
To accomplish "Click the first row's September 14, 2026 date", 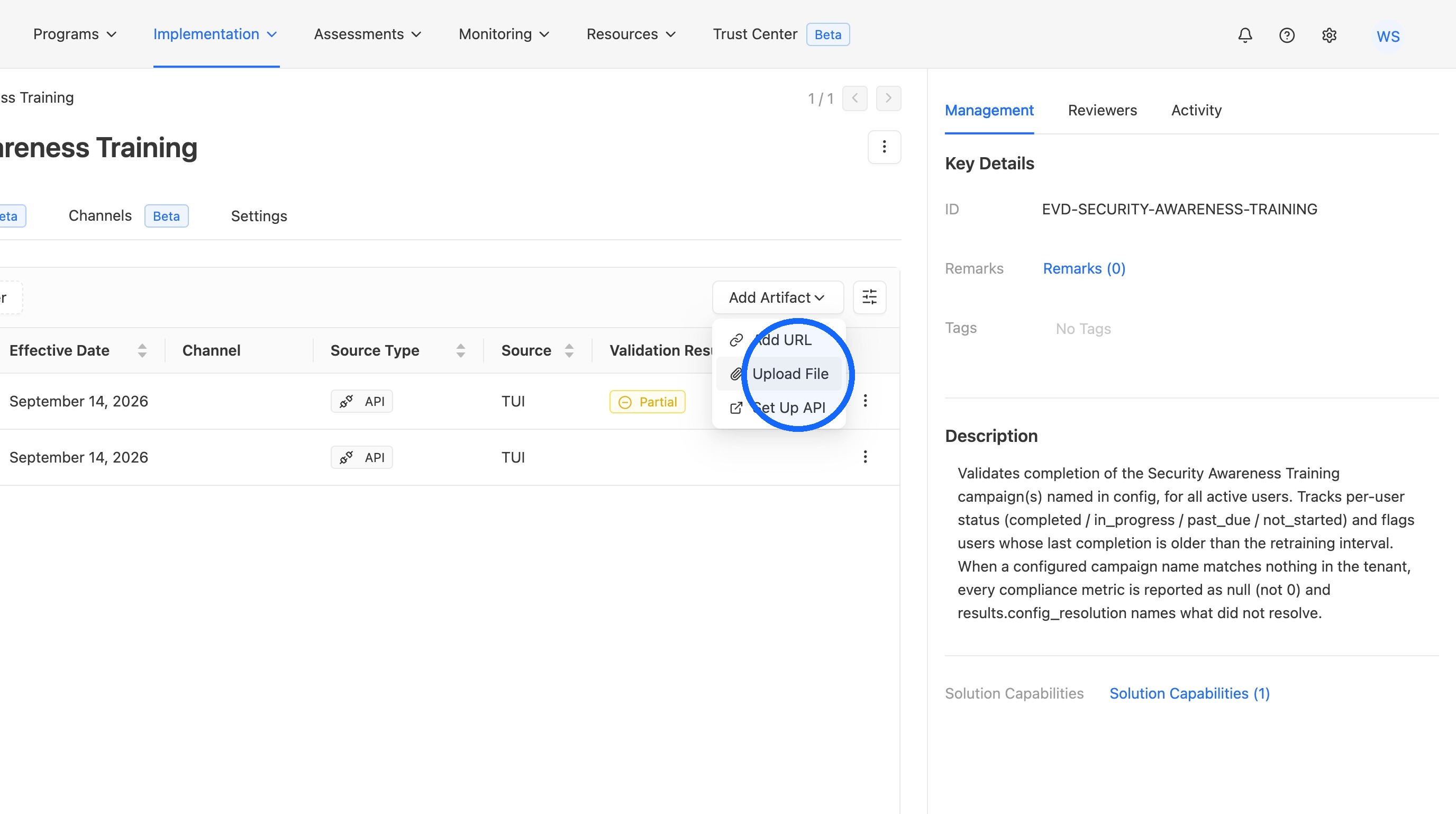I will (78, 401).
